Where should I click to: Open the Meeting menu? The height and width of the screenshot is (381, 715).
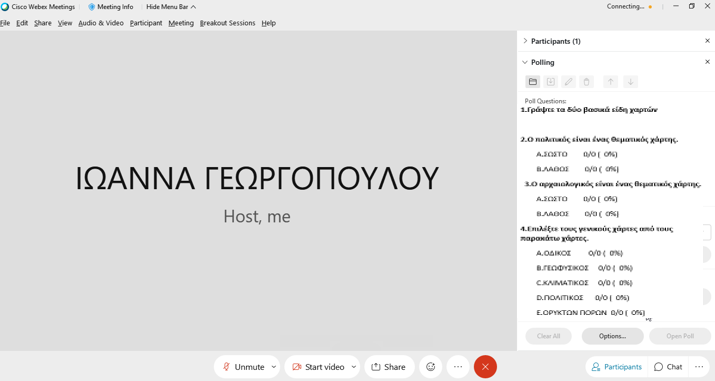point(181,23)
